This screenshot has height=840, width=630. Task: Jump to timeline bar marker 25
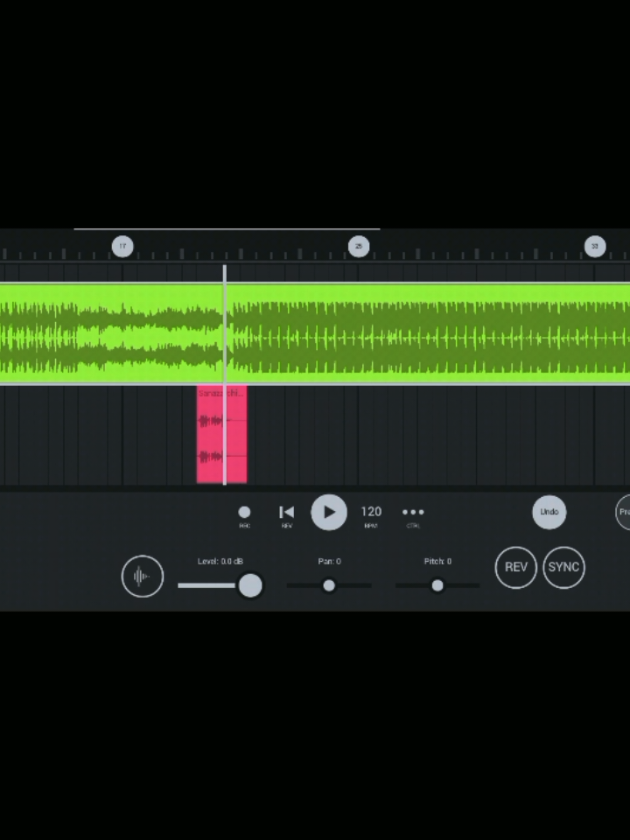click(x=359, y=246)
